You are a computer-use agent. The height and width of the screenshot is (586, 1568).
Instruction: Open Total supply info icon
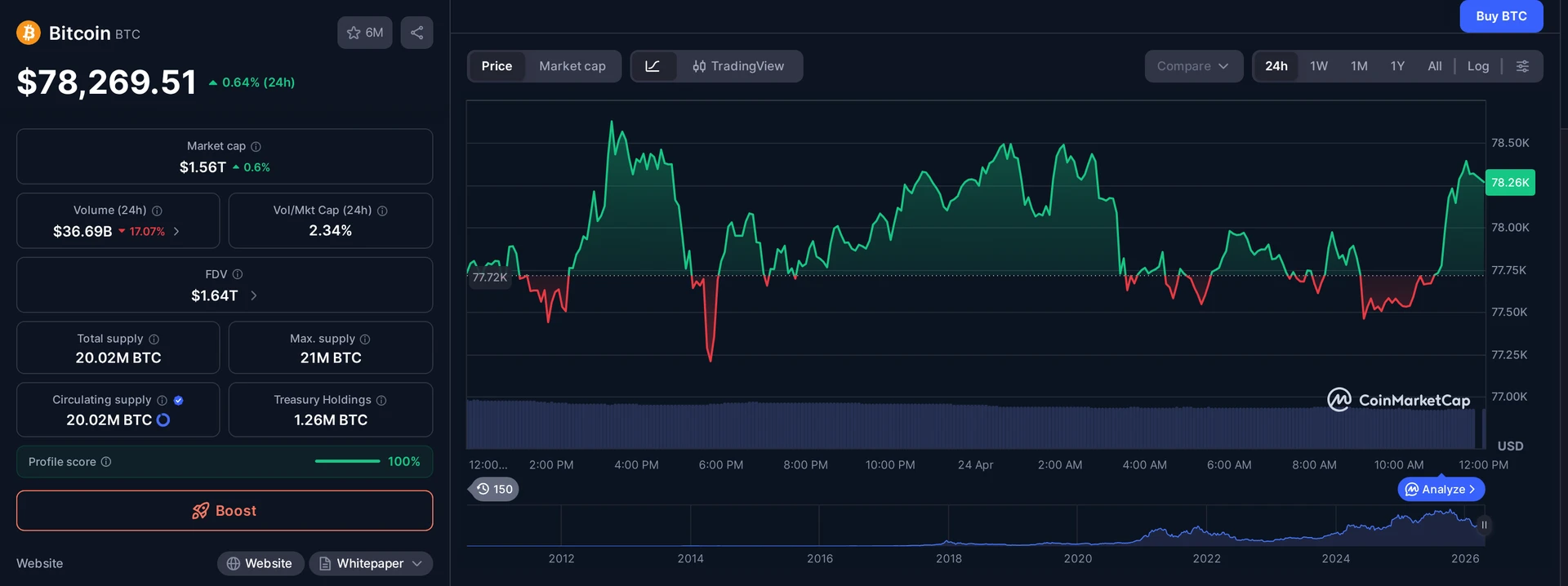click(x=154, y=339)
